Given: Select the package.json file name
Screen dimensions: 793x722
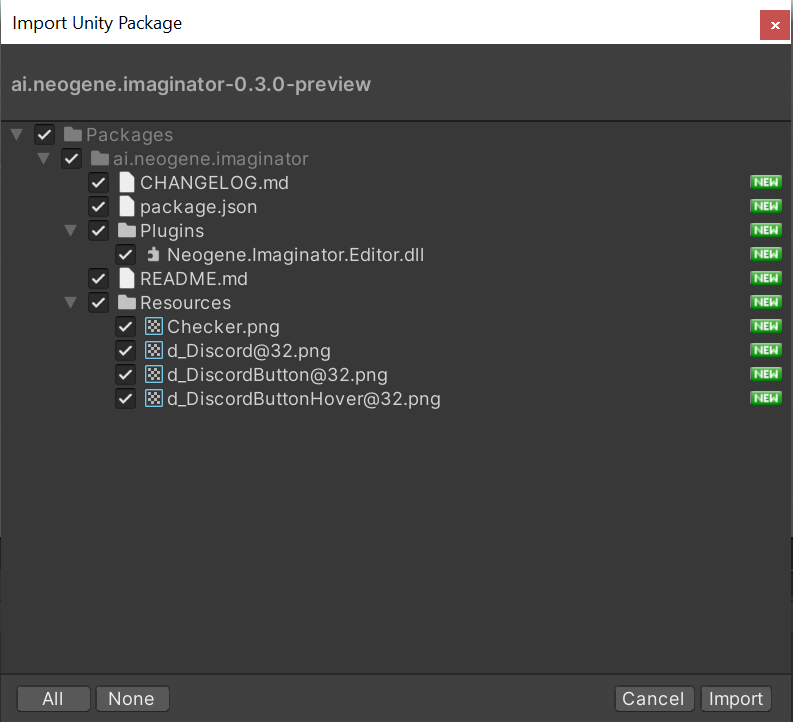Looking at the screenshot, I should pos(199,207).
